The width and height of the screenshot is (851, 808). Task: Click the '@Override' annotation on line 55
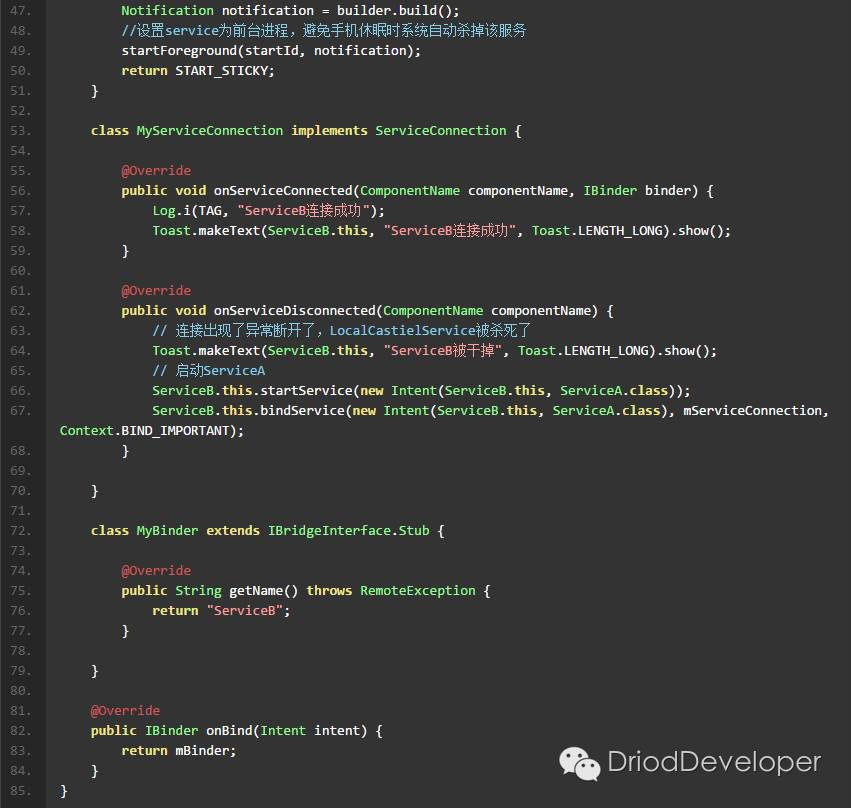[156, 171]
